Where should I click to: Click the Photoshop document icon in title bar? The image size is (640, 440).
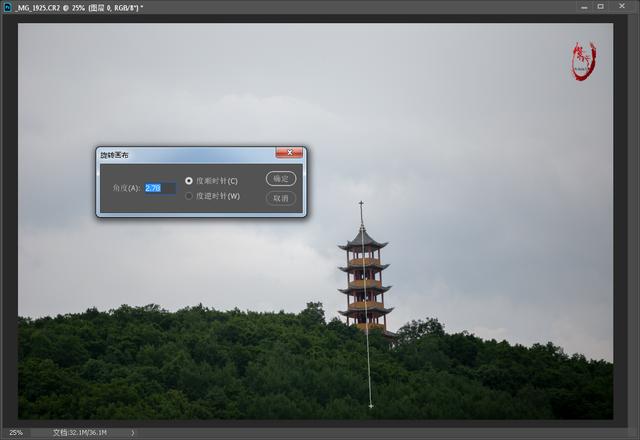(7, 7)
